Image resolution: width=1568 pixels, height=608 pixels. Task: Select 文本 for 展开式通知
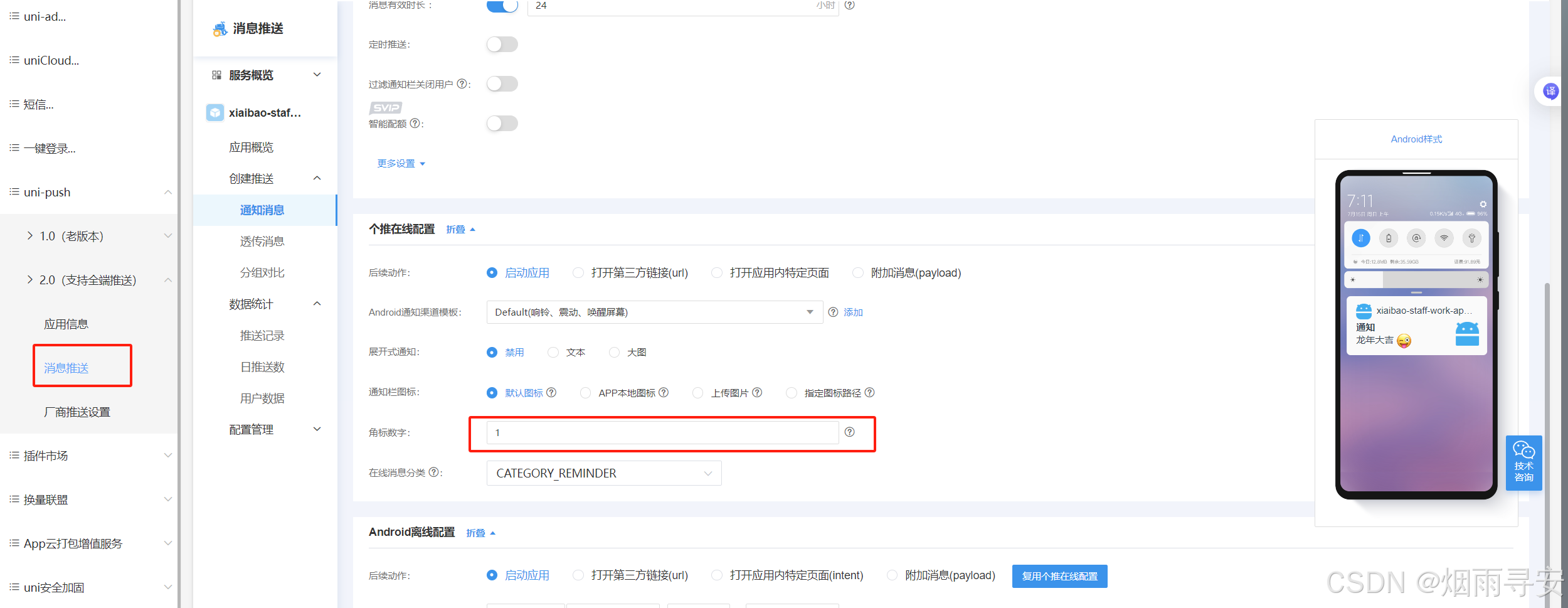(553, 352)
